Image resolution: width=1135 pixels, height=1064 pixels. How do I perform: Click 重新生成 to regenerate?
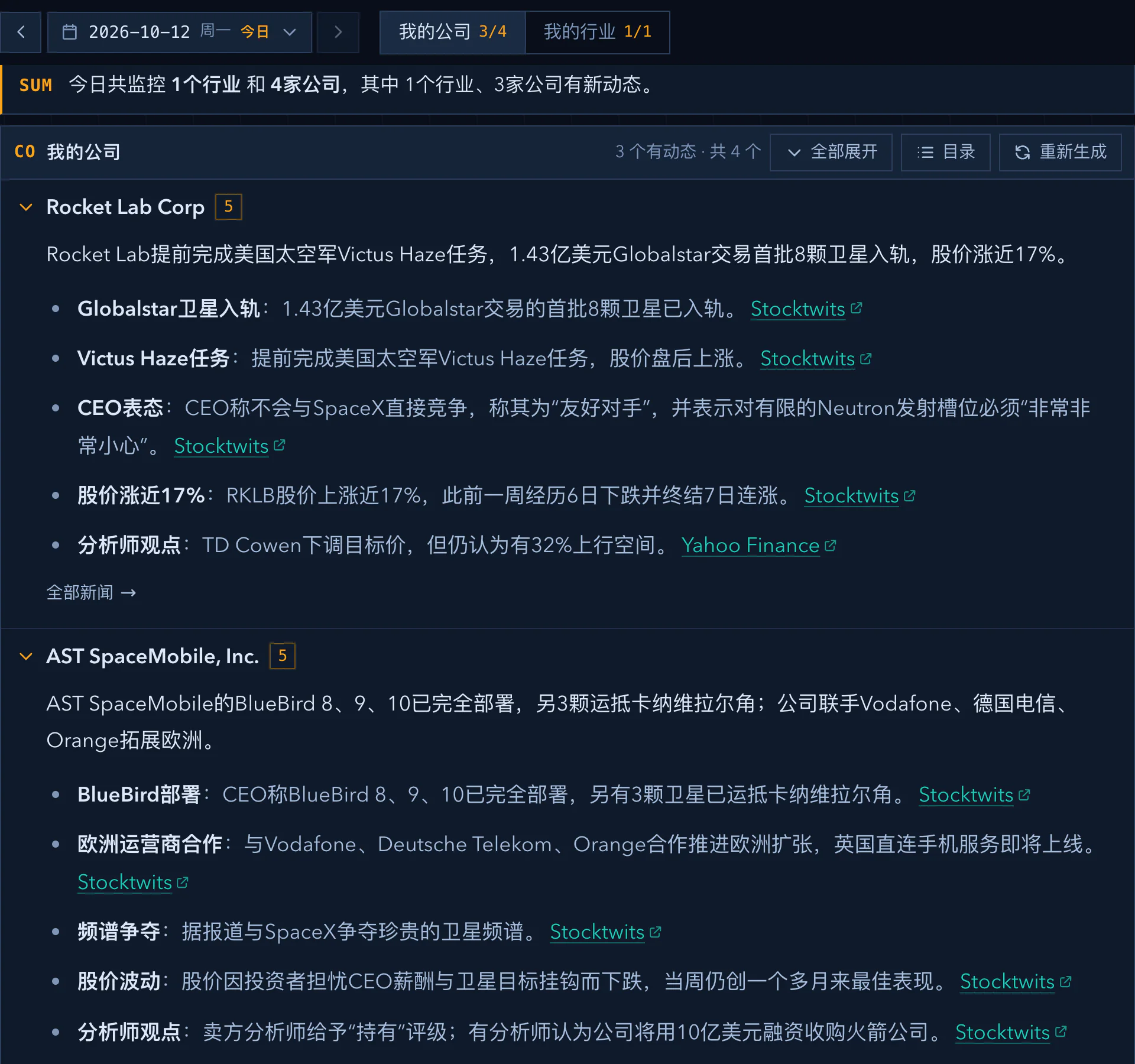1061,153
